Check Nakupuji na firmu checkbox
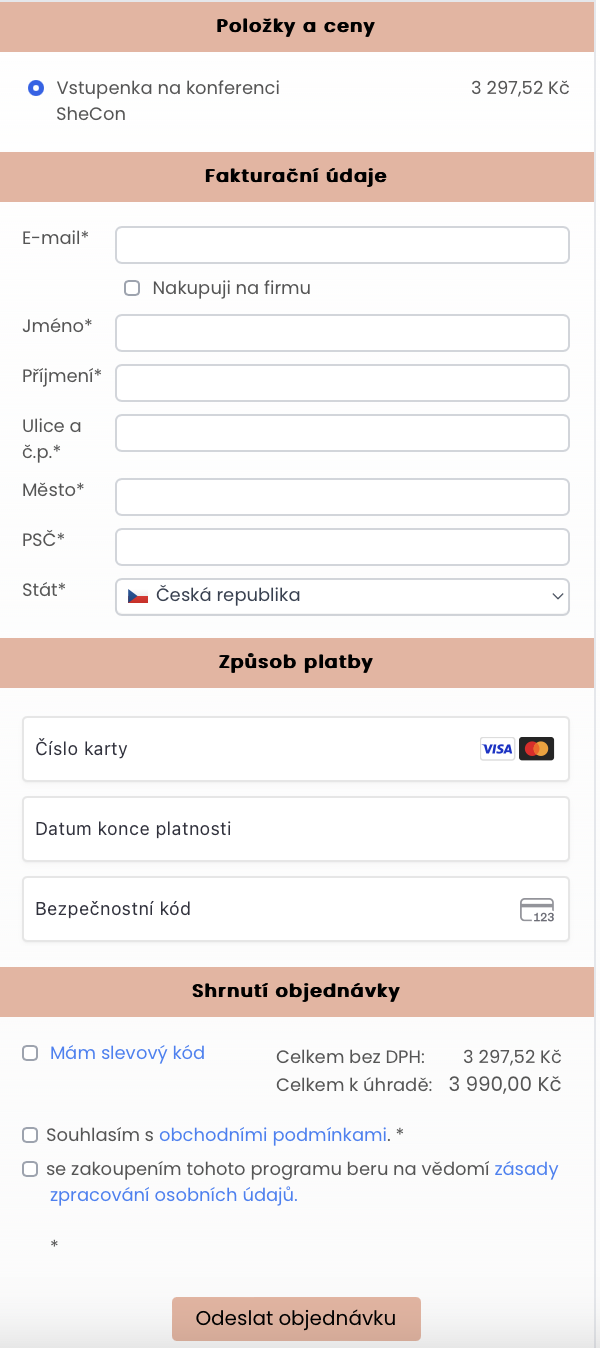The height and width of the screenshot is (1348, 600). pos(132,288)
